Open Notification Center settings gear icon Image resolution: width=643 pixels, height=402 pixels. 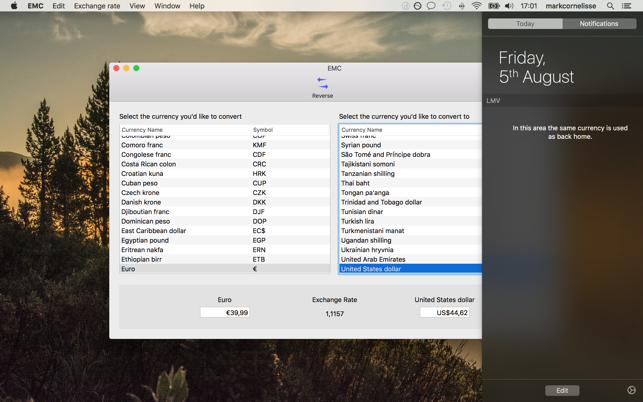631,390
